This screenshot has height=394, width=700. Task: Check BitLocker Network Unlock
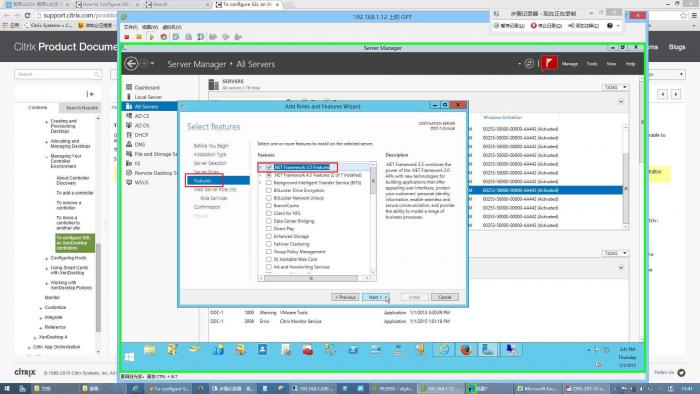coord(269,198)
